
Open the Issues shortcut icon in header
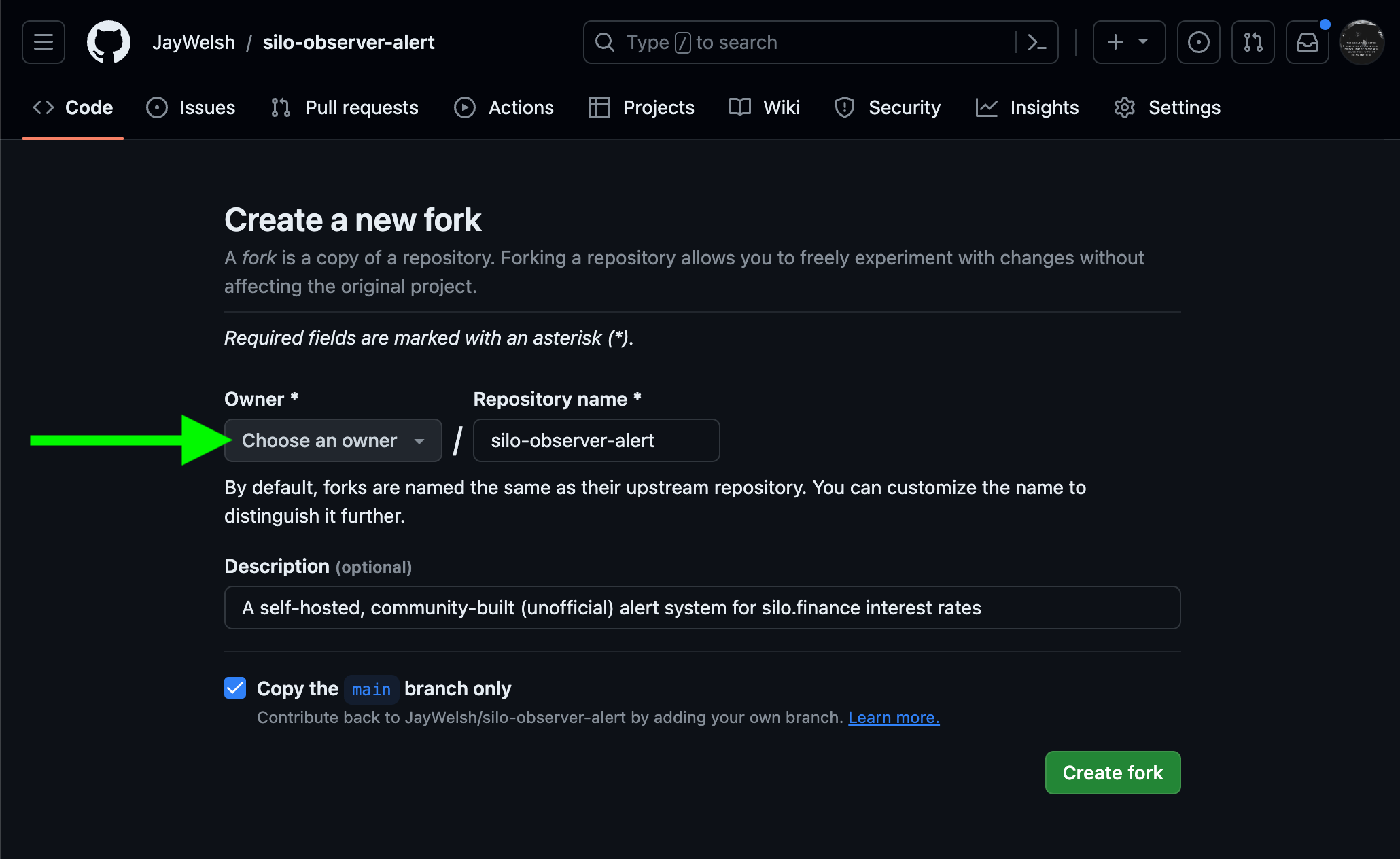click(1199, 42)
